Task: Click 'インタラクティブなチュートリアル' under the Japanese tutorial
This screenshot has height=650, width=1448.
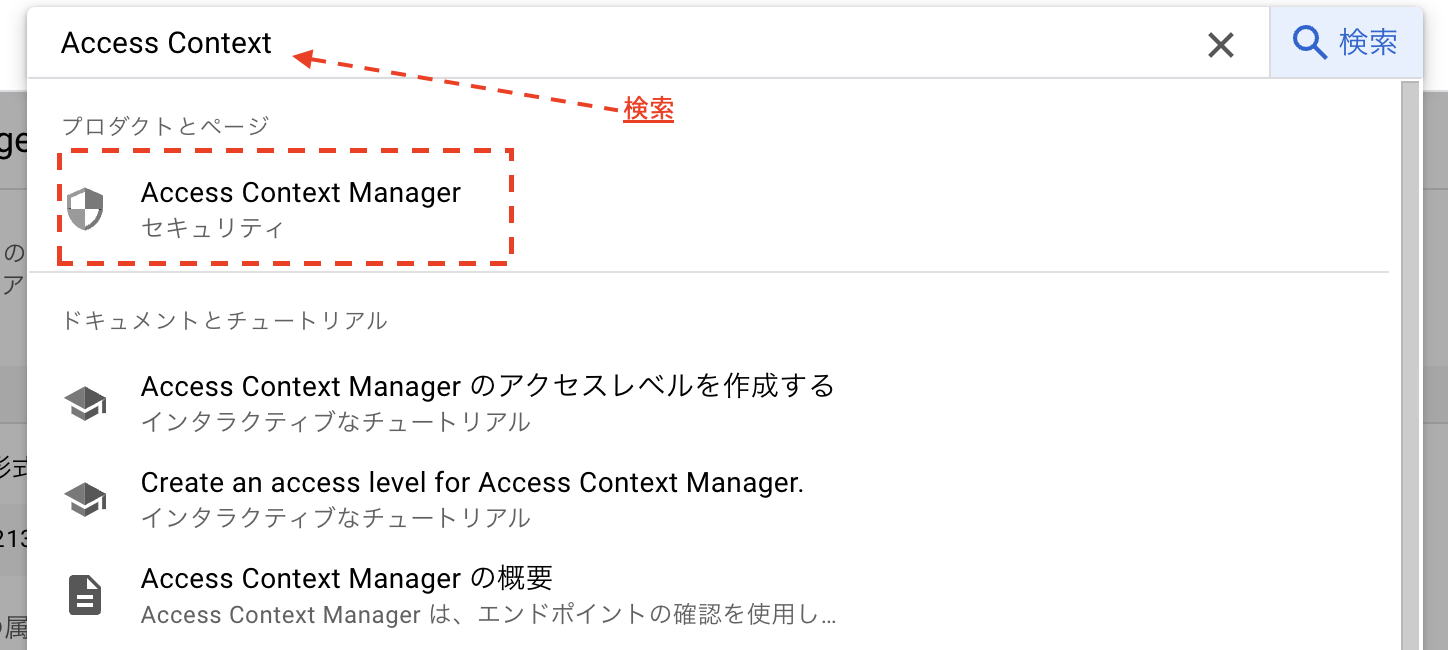Action: (x=335, y=422)
